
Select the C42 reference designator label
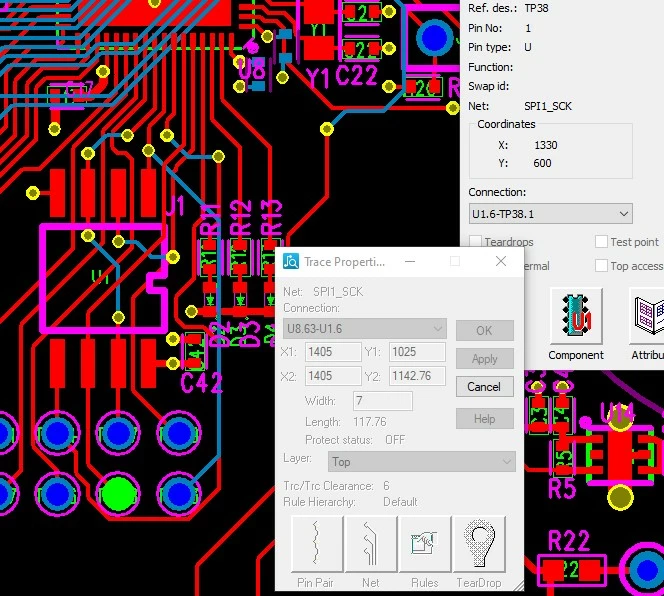pyautogui.click(x=201, y=383)
